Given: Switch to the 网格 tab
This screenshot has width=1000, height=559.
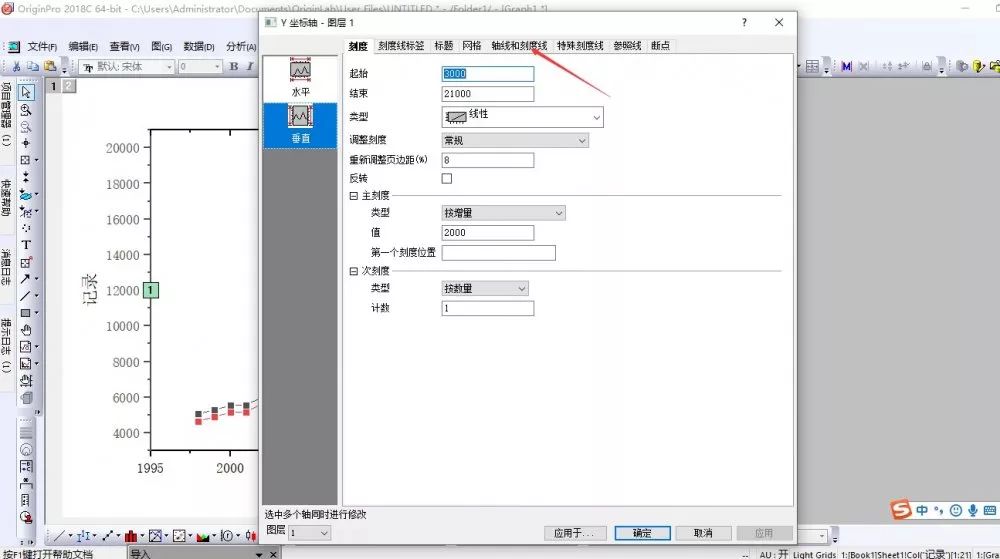Looking at the screenshot, I should (x=472, y=46).
